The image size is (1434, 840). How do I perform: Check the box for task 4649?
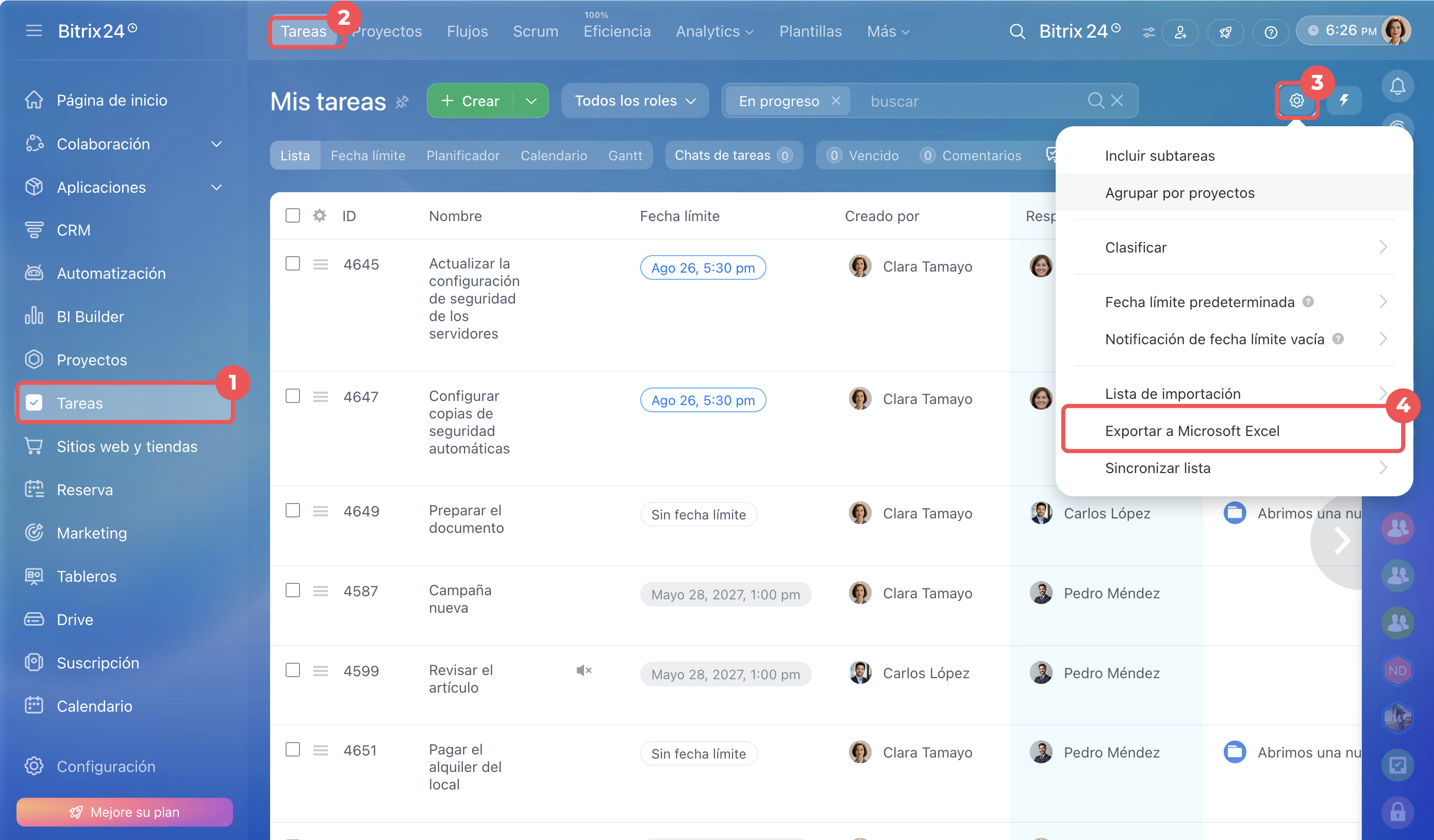pos(292,511)
